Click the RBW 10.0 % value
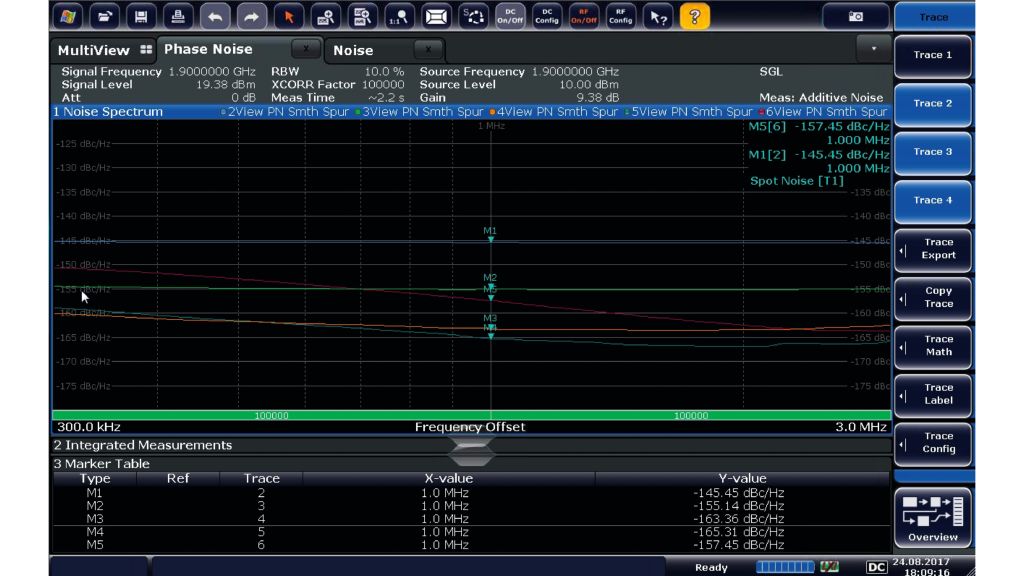The image size is (1024, 576). pyautogui.click(x=384, y=72)
